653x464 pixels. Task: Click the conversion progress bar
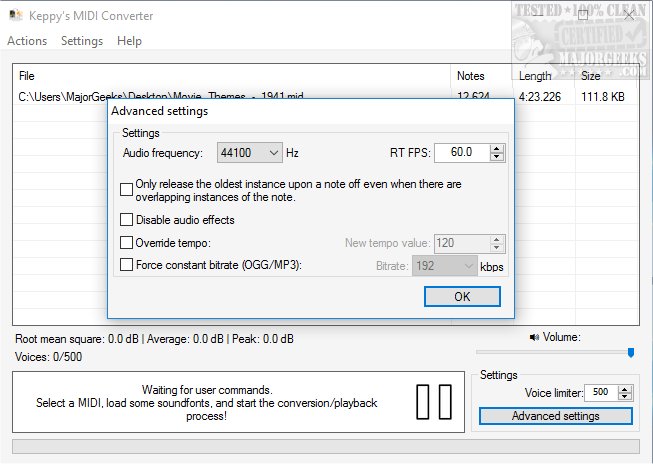click(x=326, y=446)
